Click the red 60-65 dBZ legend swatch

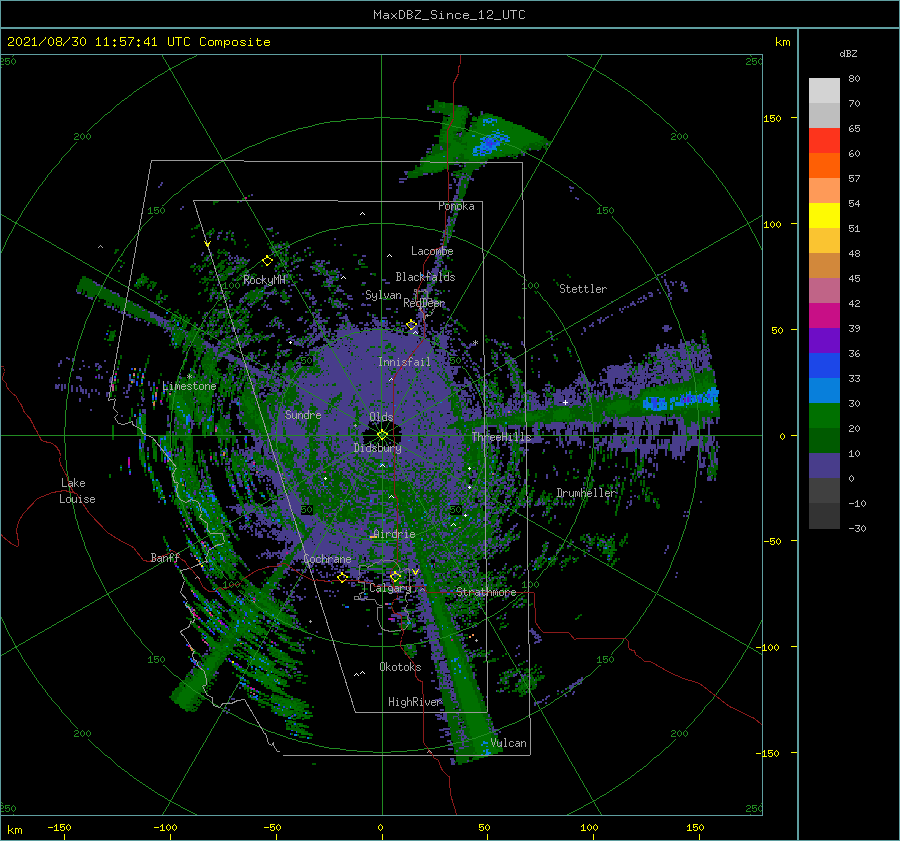pos(824,141)
